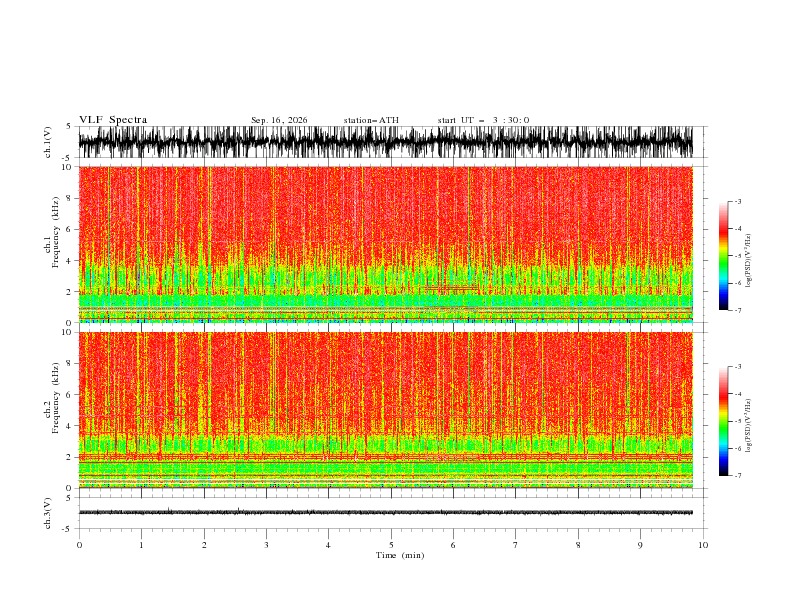792x612 pixels.
Task: Click the VLF Spectra title text
Action: [113, 120]
